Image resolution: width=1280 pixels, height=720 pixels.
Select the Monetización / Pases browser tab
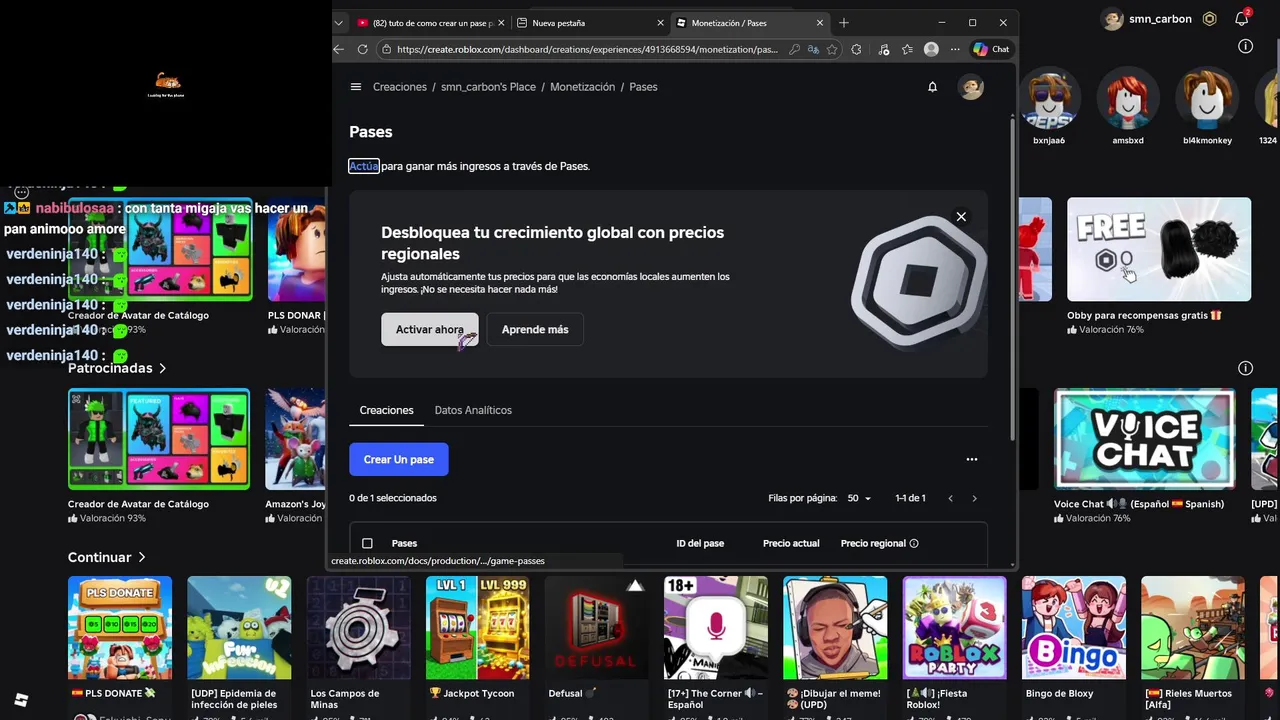749,22
